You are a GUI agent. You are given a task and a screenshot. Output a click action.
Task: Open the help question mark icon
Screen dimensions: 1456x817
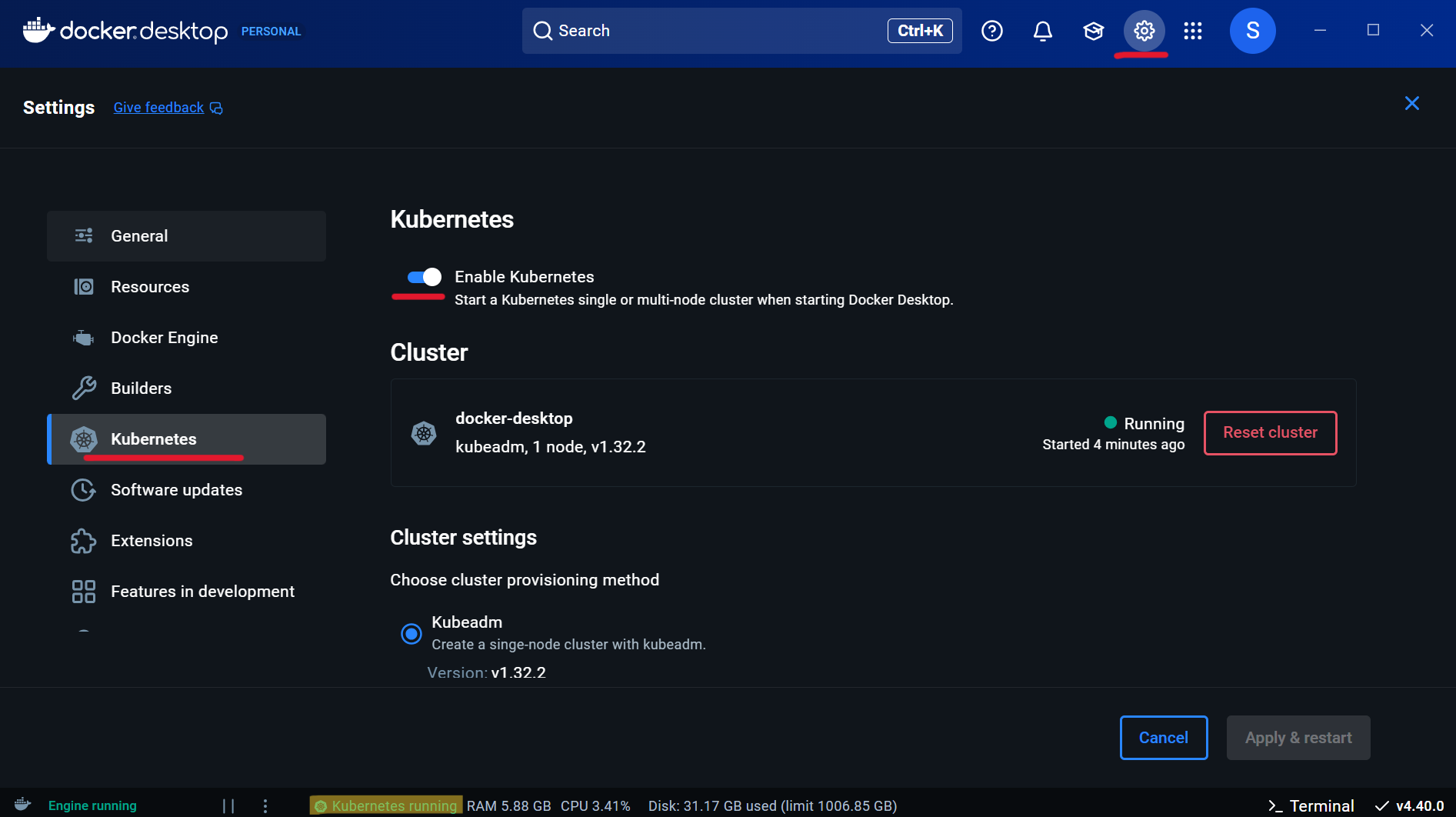[992, 31]
